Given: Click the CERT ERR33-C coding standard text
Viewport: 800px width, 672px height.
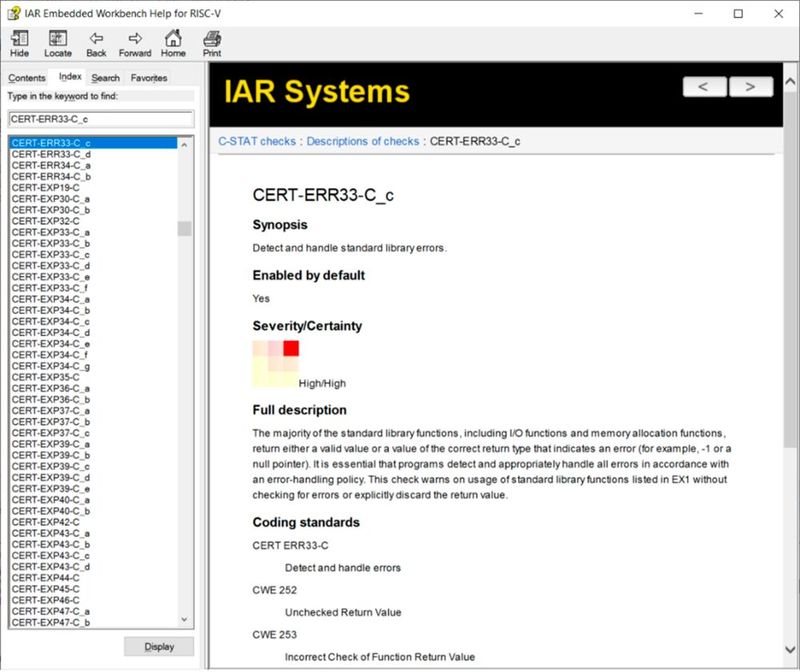Looking at the screenshot, I should (x=290, y=545).
